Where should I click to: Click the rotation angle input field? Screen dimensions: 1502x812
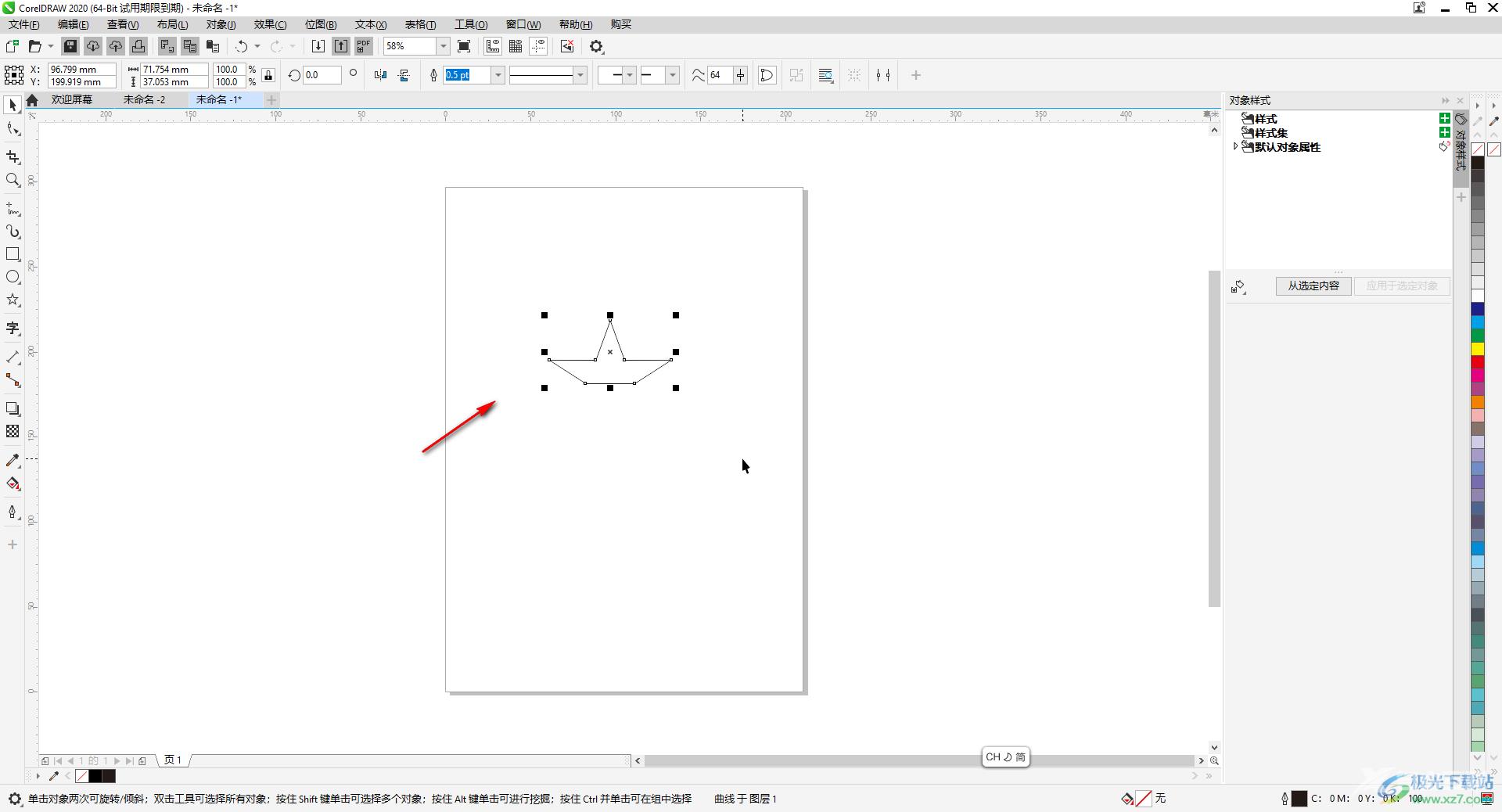point(322,75)
